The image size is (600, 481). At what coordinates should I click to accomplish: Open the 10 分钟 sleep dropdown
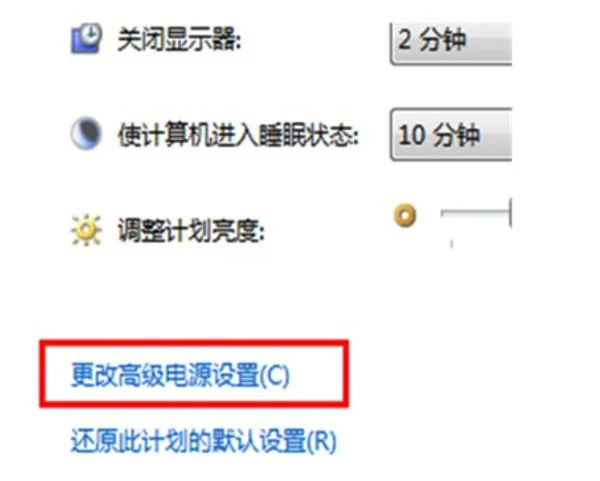451,134
